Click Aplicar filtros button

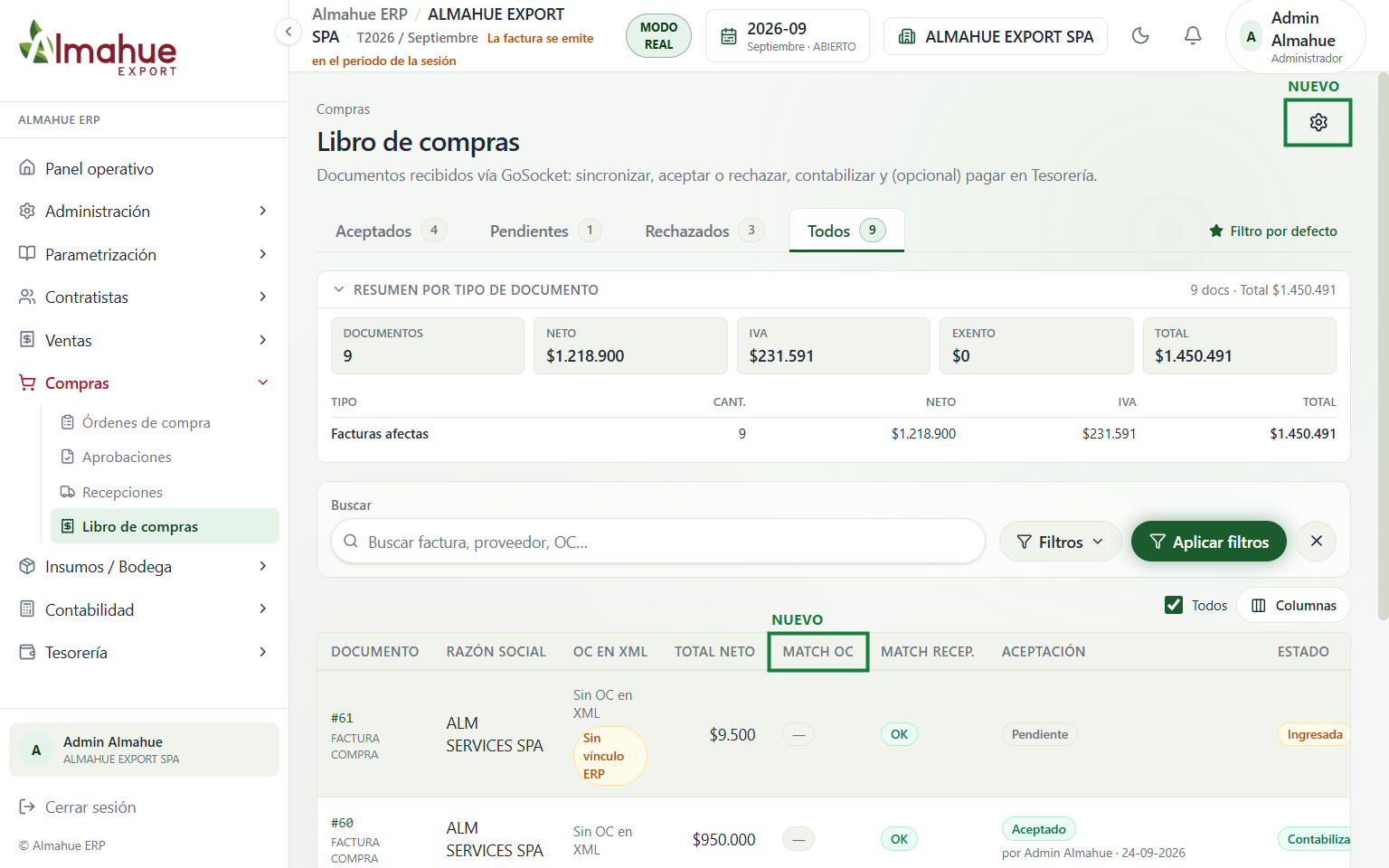[1209, 542]
